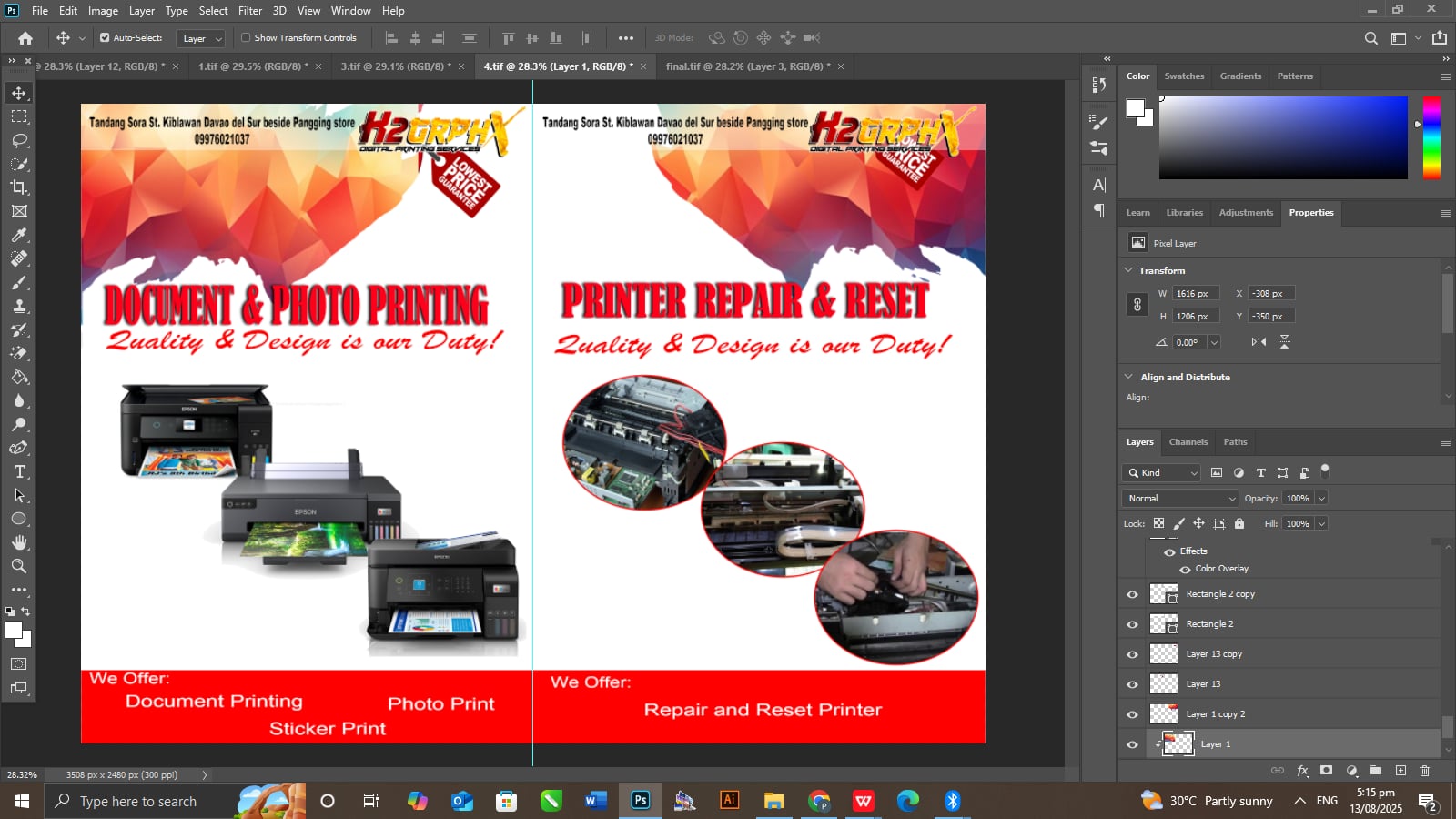Pick the Zoom tool
The image size is (1456, 819).
point(19,566)
